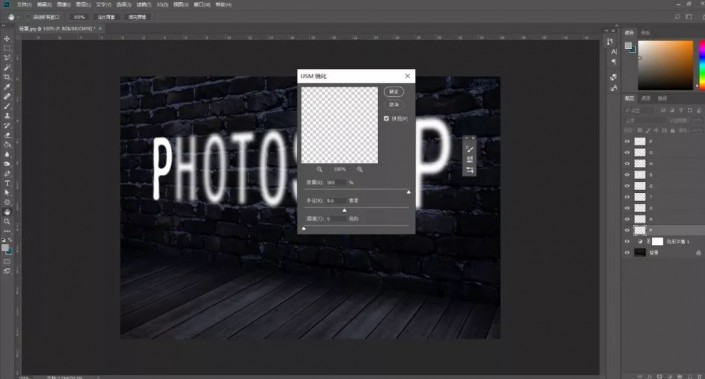The height and width of the screenshot is (379, 705).
Task: Open the layer filter kind dropdown
Action: pos(640,110)
